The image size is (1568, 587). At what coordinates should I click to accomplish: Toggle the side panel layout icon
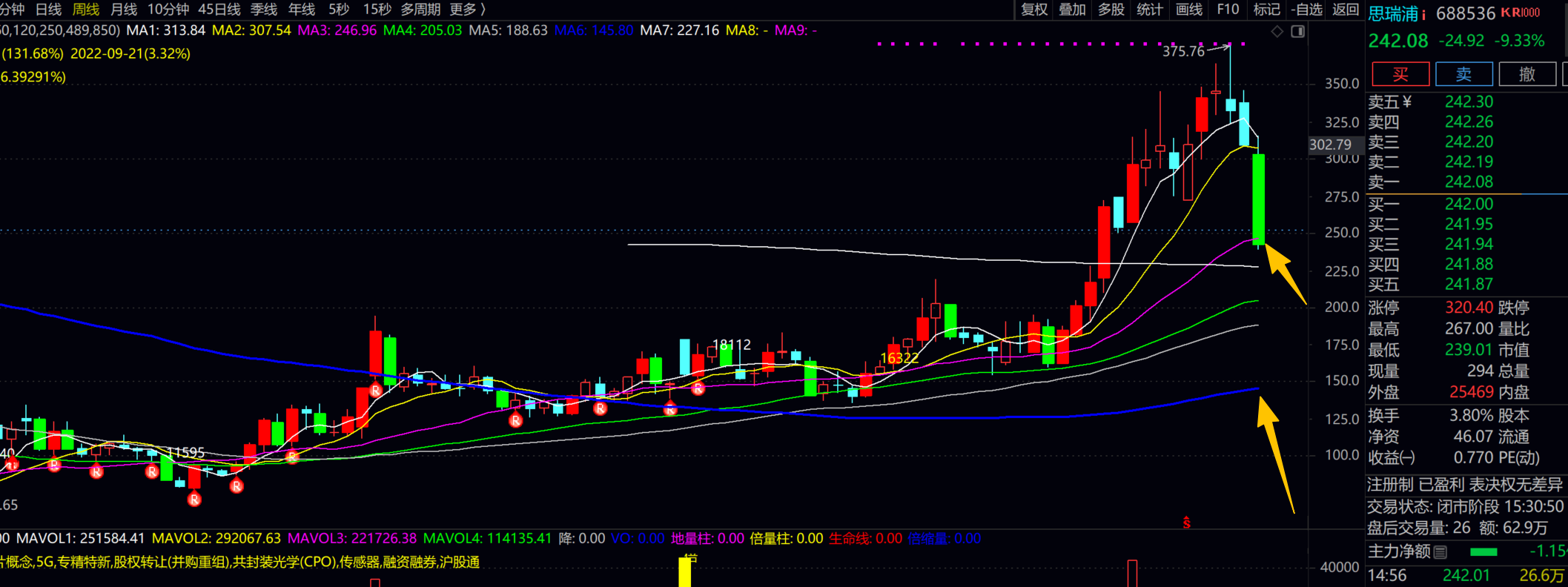coord(1297,31)
